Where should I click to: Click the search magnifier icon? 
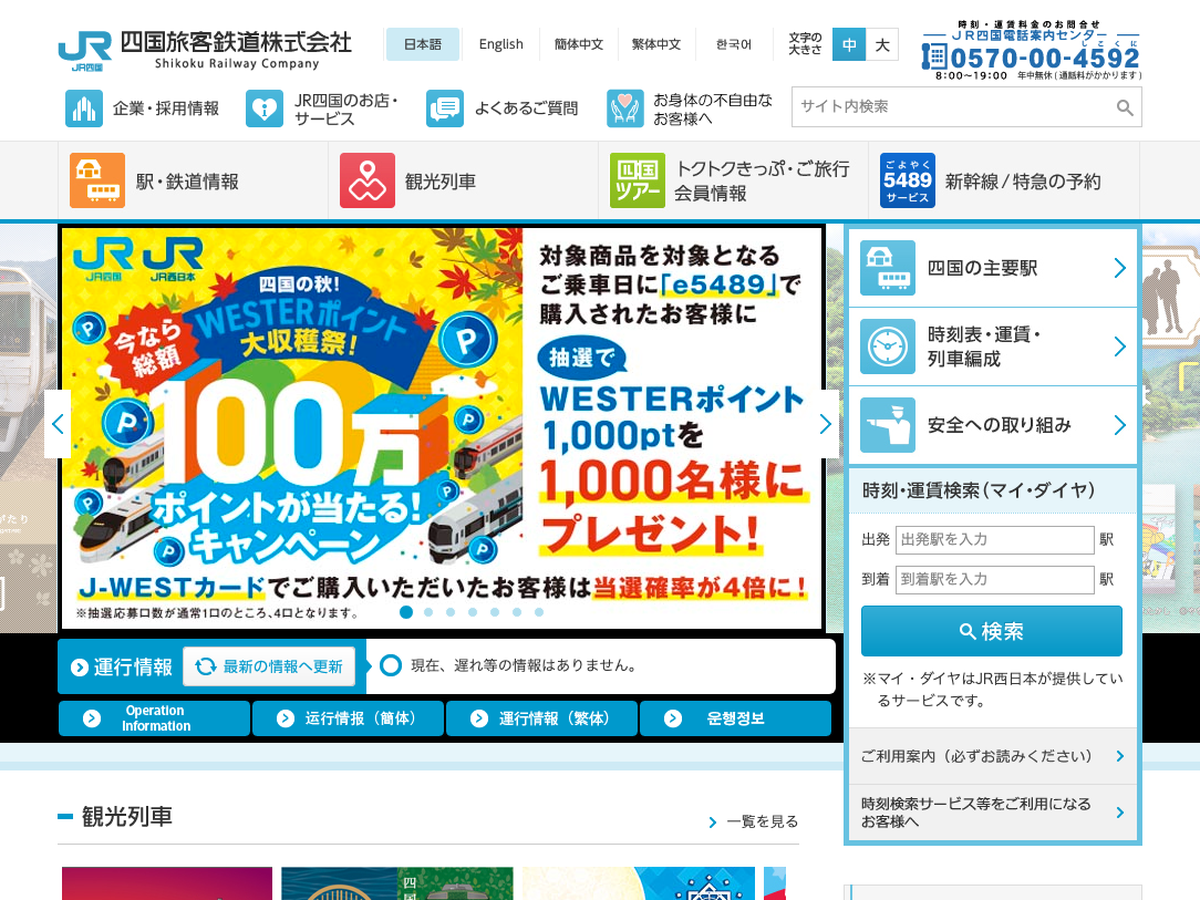[1125, 108]
